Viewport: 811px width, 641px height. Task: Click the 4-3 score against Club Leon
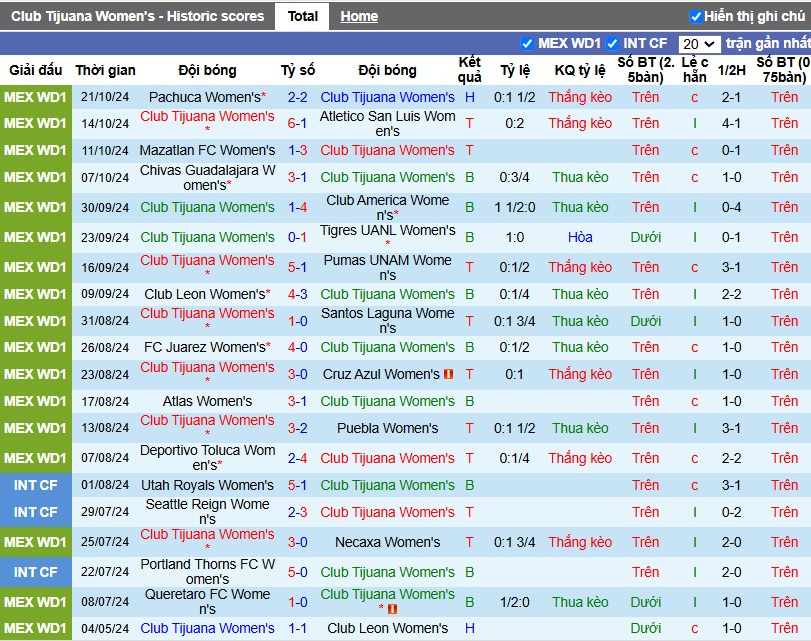point(297,294)
